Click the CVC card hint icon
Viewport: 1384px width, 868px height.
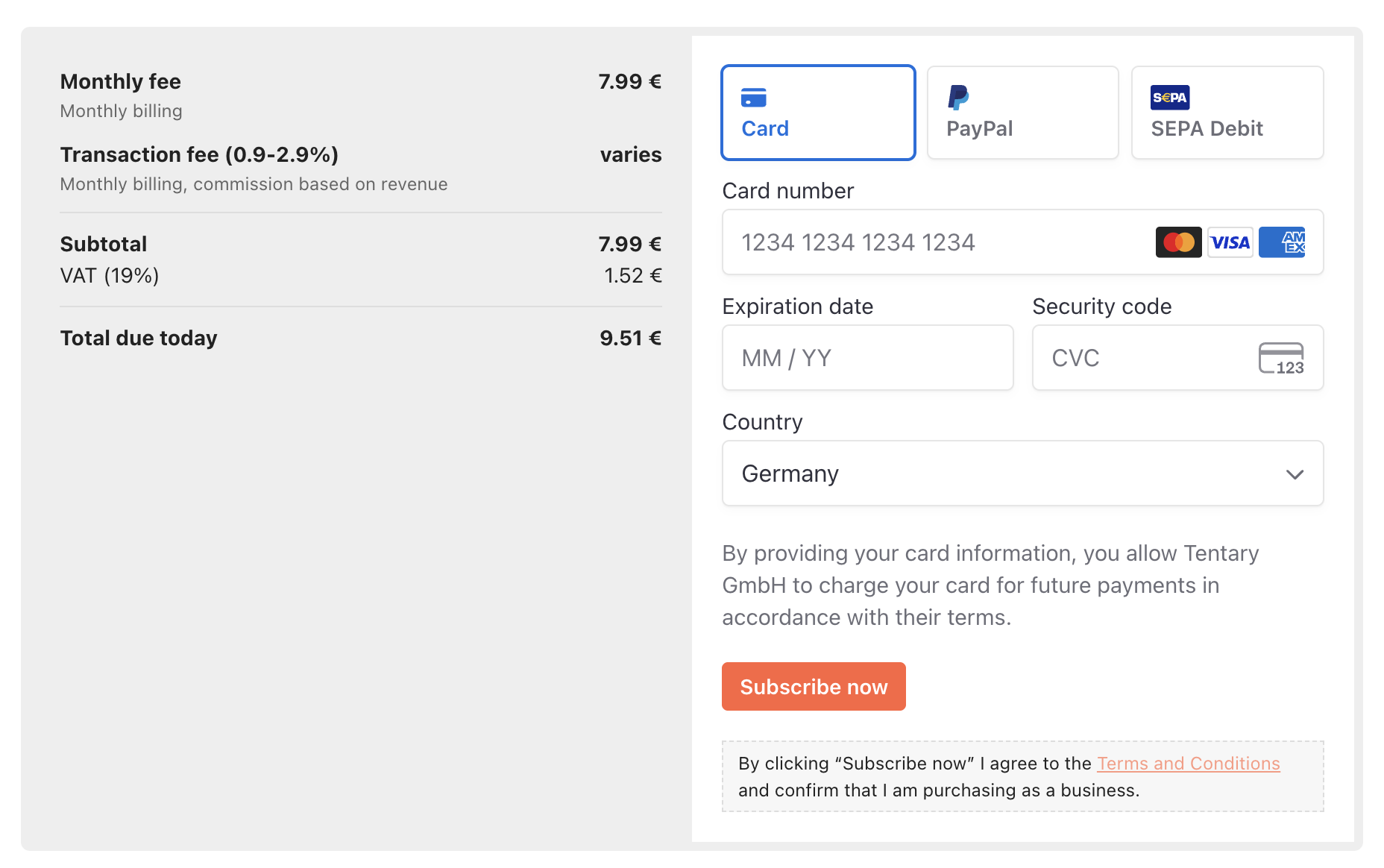(1281, 359)
